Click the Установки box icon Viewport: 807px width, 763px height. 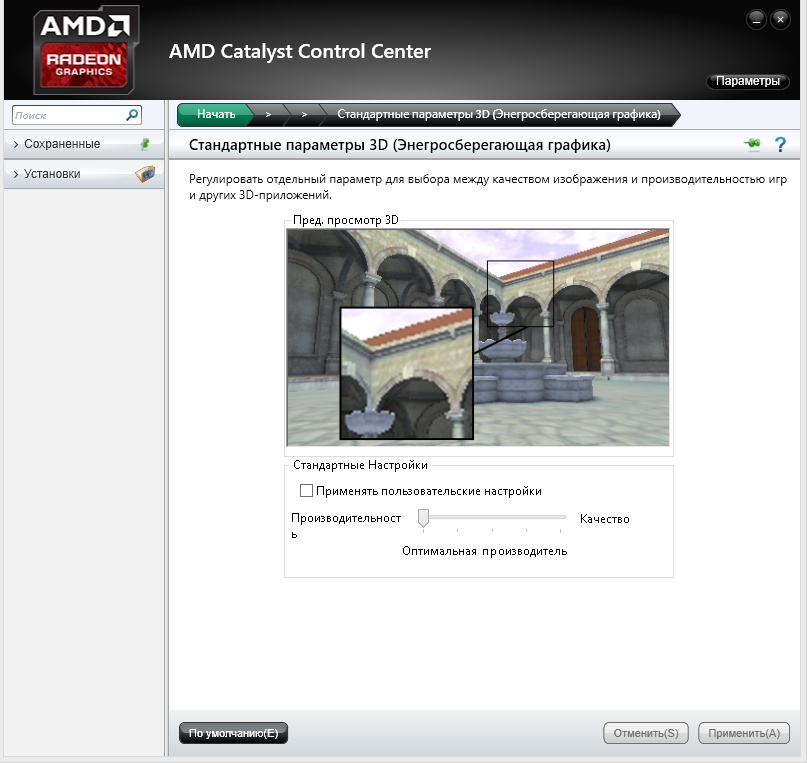(145, 174)
